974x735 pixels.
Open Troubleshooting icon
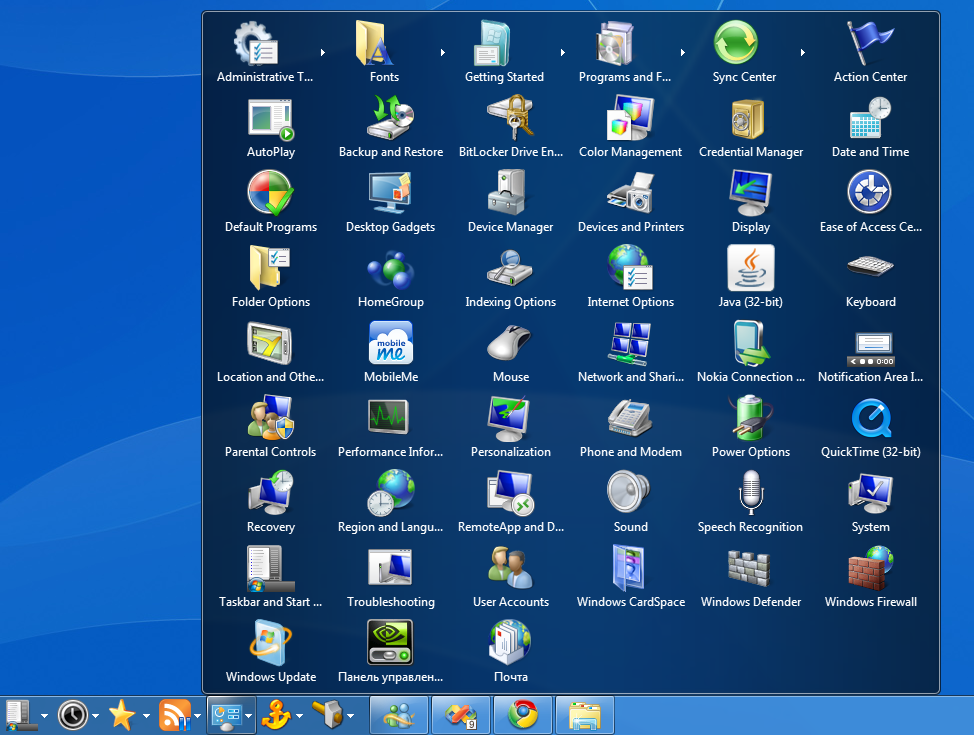click(390, 567)
